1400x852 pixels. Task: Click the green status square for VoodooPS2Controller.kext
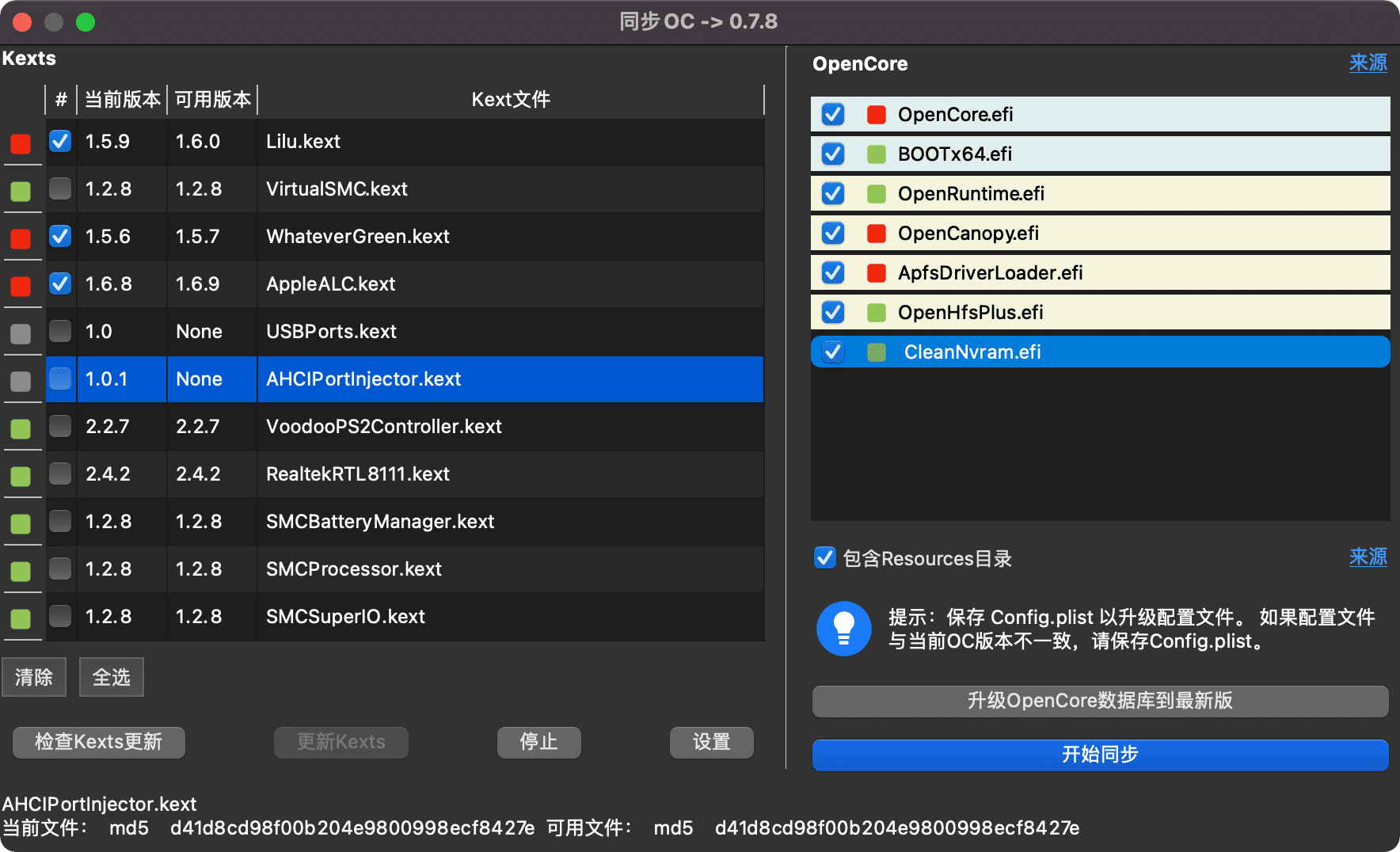[21, 428]
